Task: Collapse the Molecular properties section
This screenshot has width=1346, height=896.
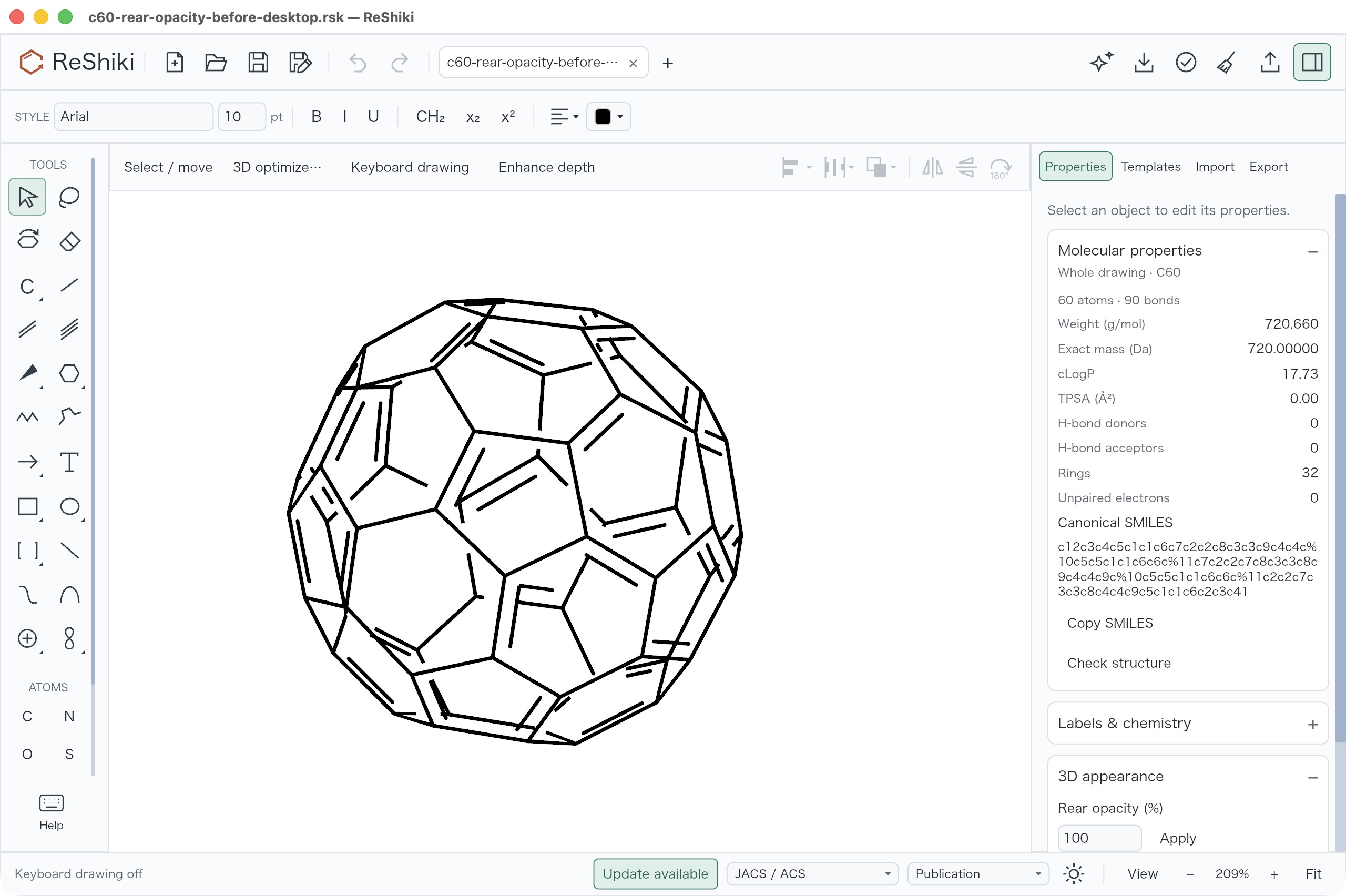Action: [x=1313, y=251]
